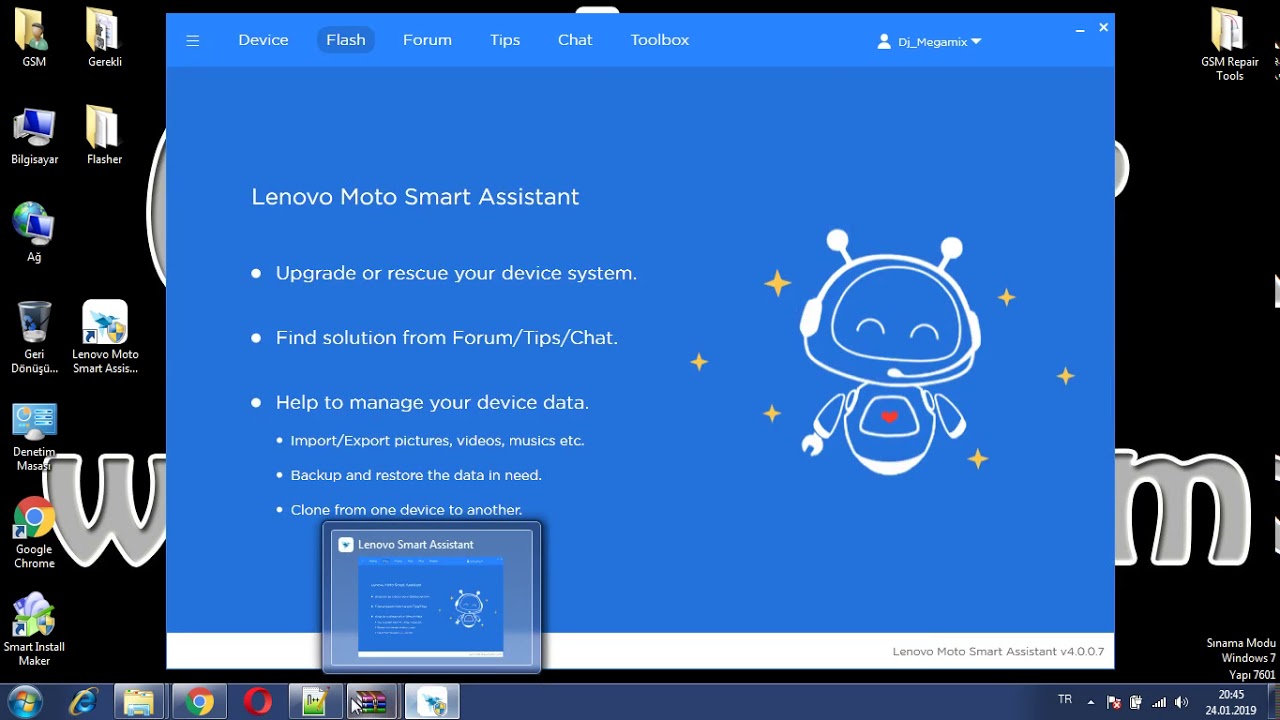Click the robot mascot illustration
Image resolution: width=1280 pixels, height=720 pixels.
point(889,352)
